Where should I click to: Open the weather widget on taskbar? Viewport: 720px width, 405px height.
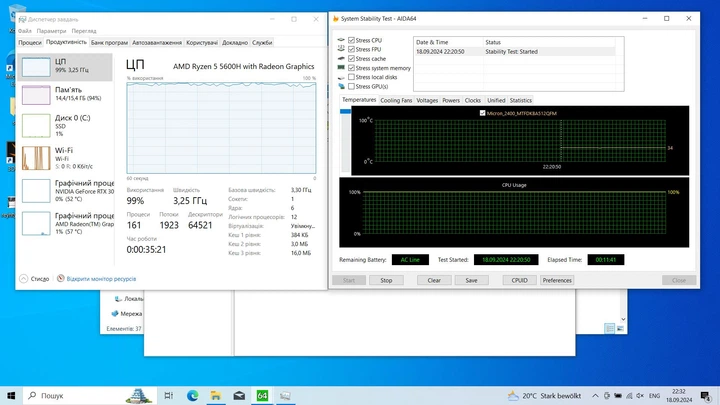tap(544, 395)
